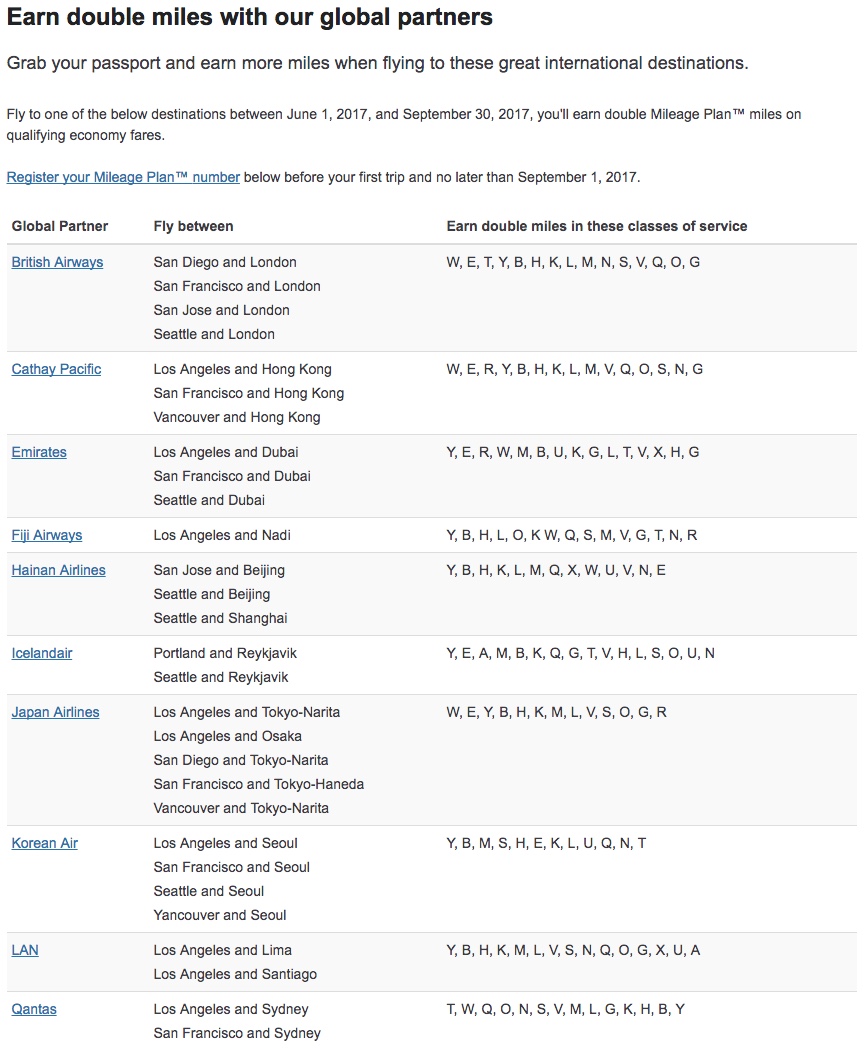Click the Seattle and Shanghai route text
865x1048 pixels.
(220, 618)
